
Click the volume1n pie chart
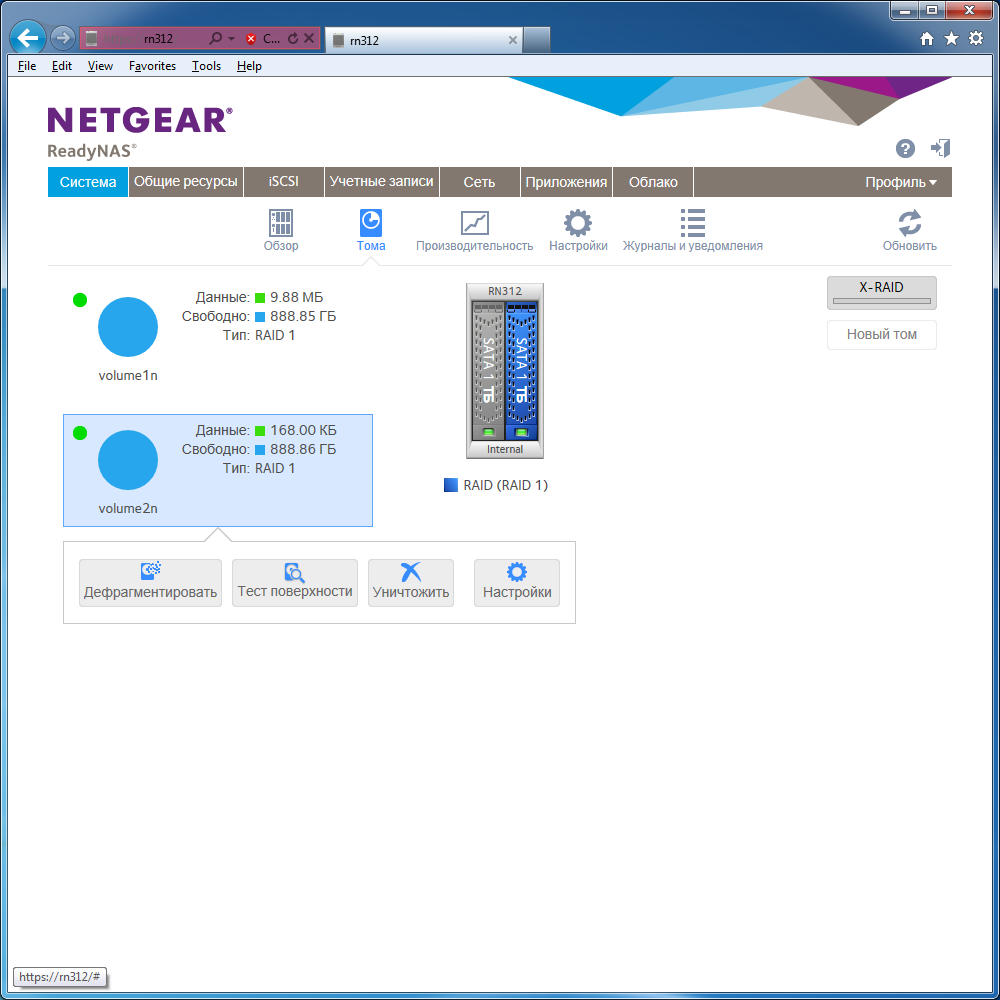point(128,327)
